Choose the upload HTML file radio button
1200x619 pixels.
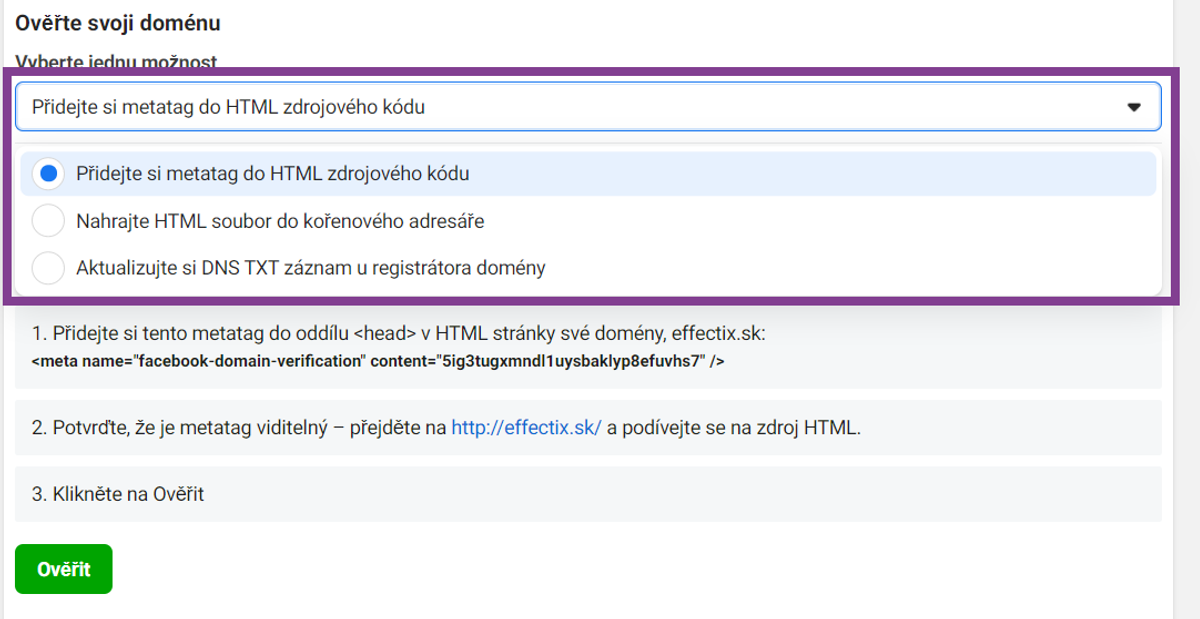point(48,221)
